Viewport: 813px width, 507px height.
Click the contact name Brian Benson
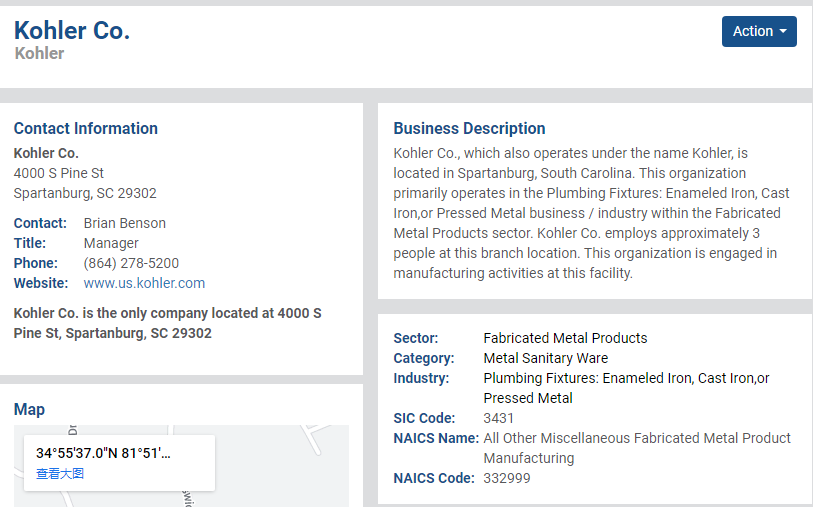pyautogui.click(x=124, y=223)
